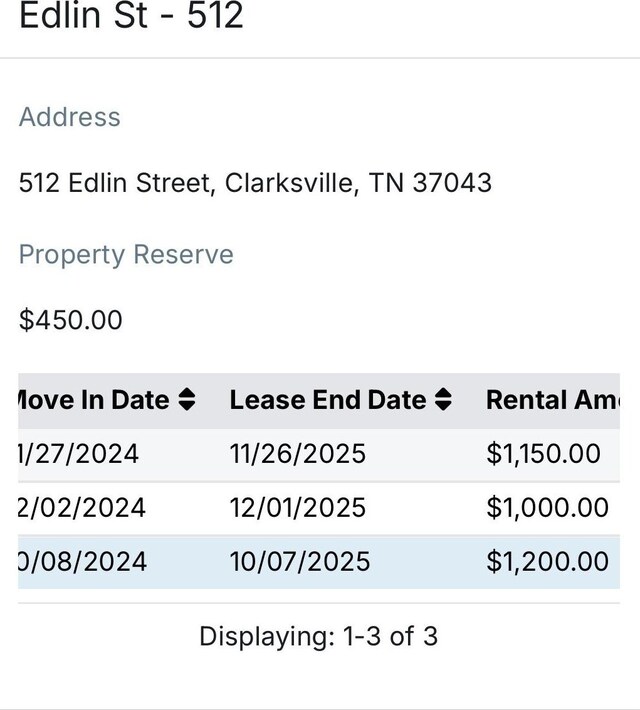640x710 pixels.
Task: Select the 12/01/2025 lease end date cell
Action: coord(298,508)
